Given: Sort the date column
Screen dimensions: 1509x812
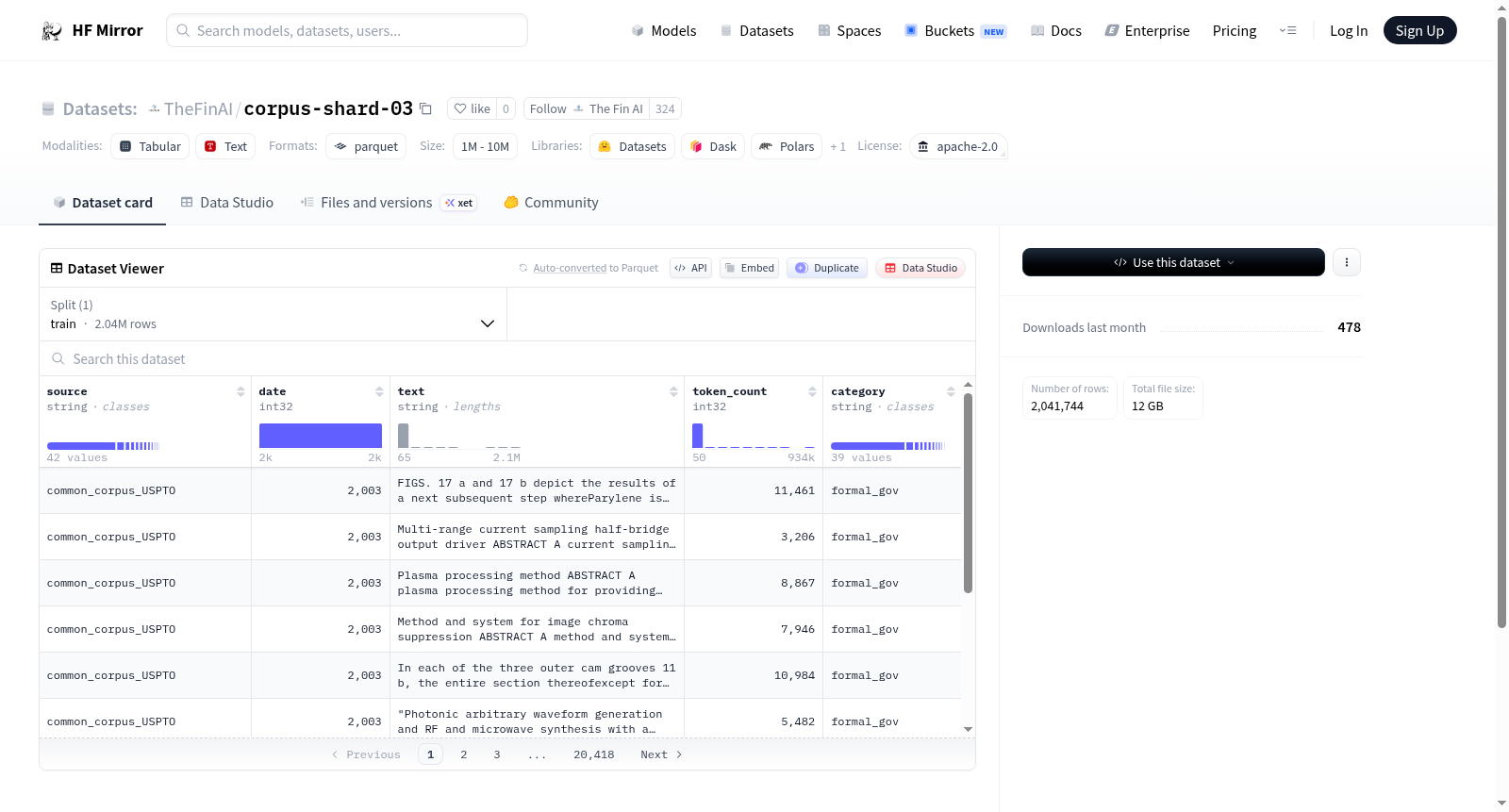Looking at the screenshot, I should coord(379,391).
